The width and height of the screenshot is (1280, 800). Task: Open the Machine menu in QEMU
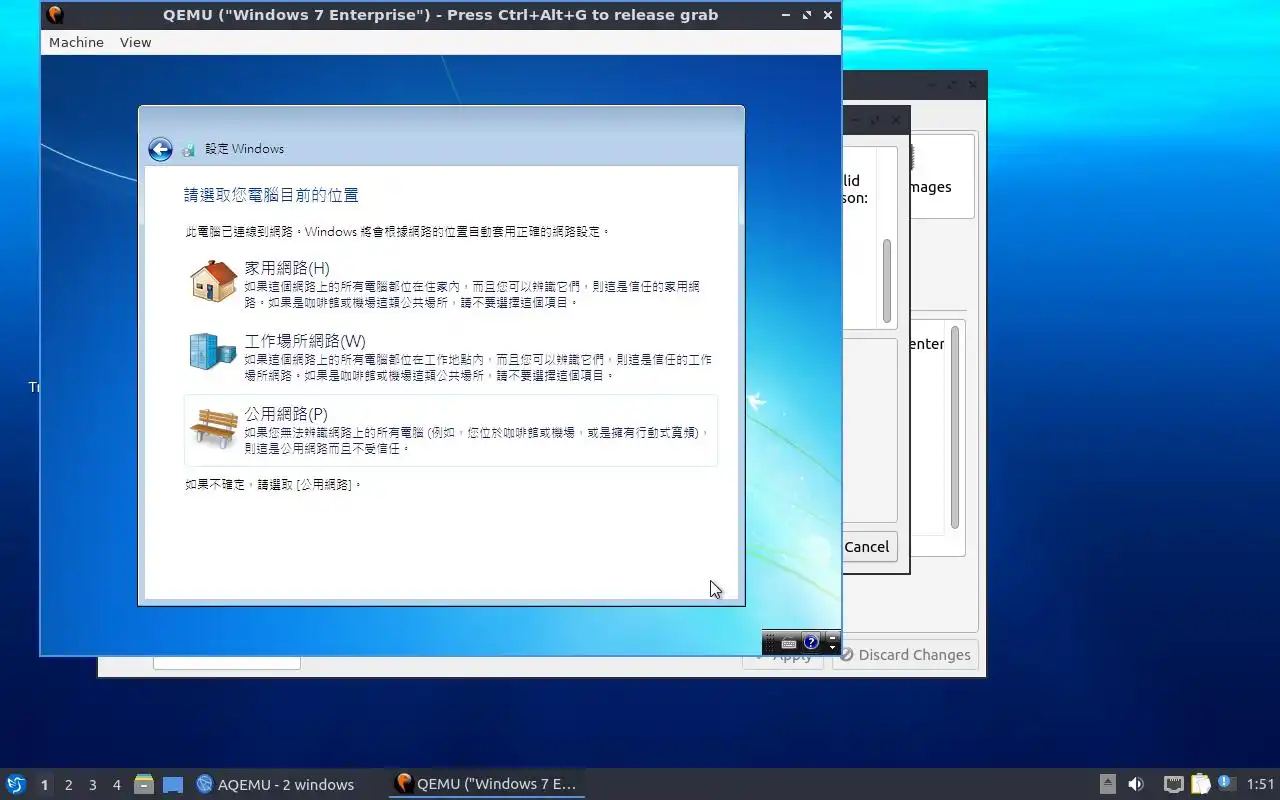(x=76, y=42)
